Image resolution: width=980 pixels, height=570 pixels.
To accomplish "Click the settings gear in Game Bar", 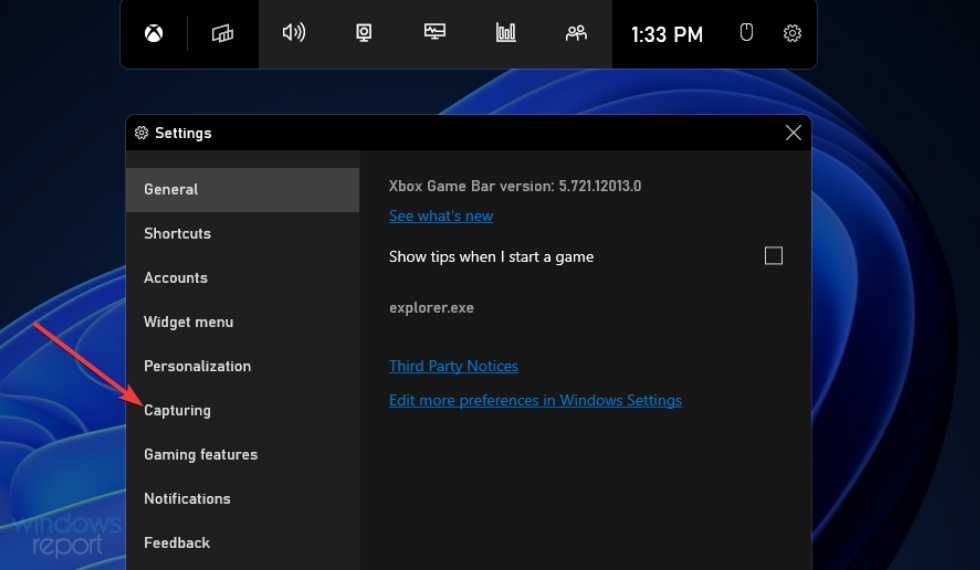I will (792, 33).
